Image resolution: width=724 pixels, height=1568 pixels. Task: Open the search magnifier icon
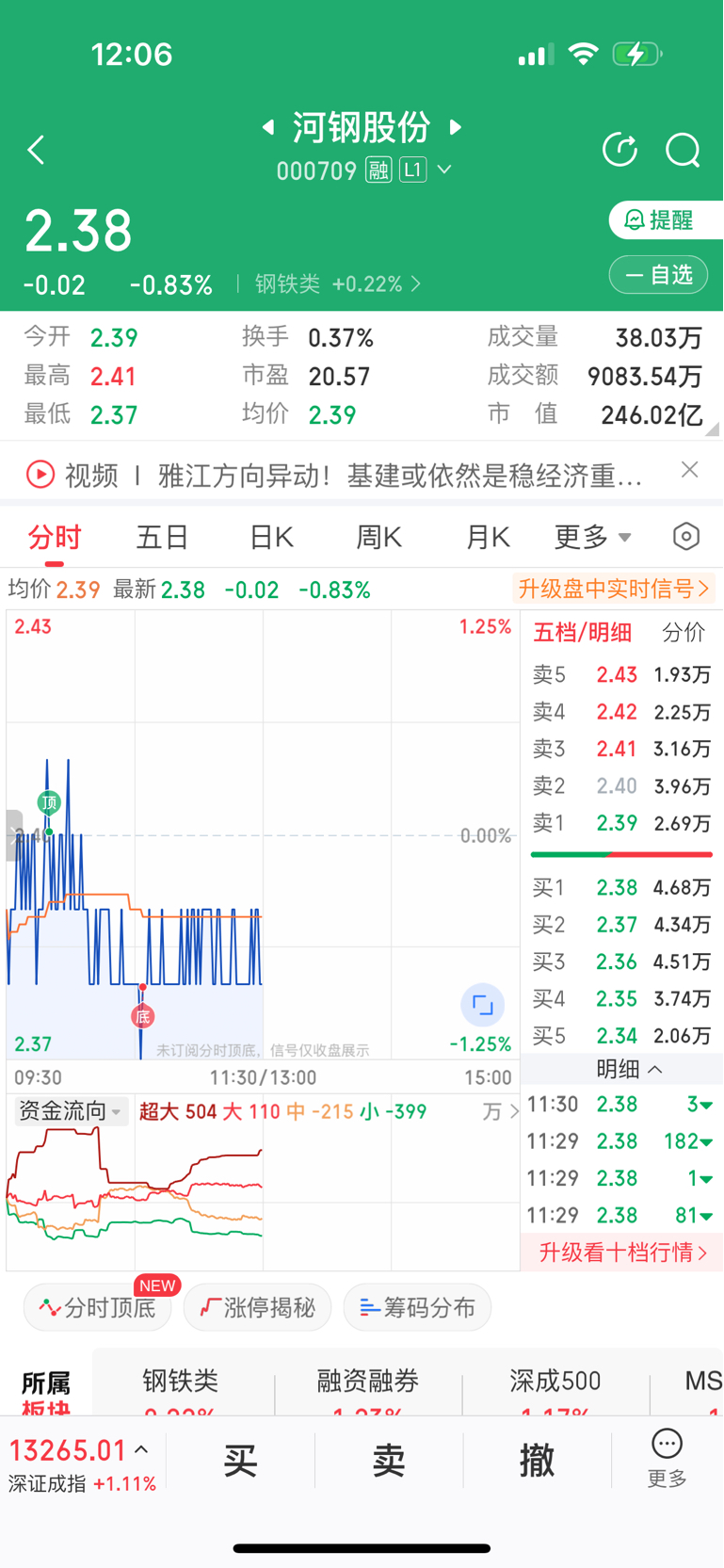[x=683, y=150]
